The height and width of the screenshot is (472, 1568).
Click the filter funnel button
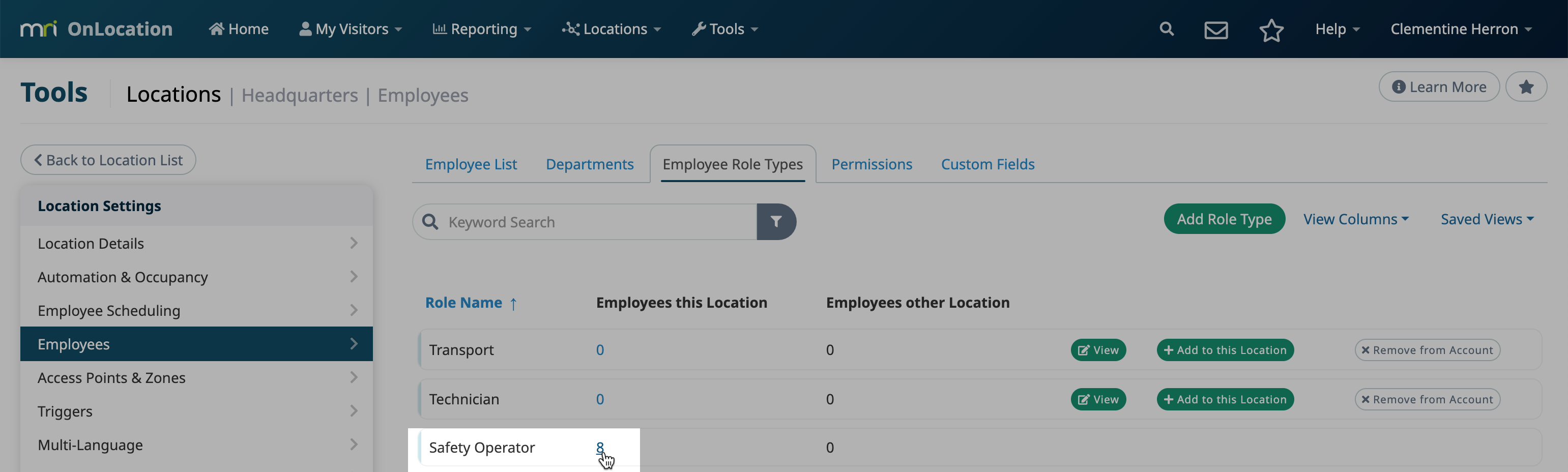776,221
